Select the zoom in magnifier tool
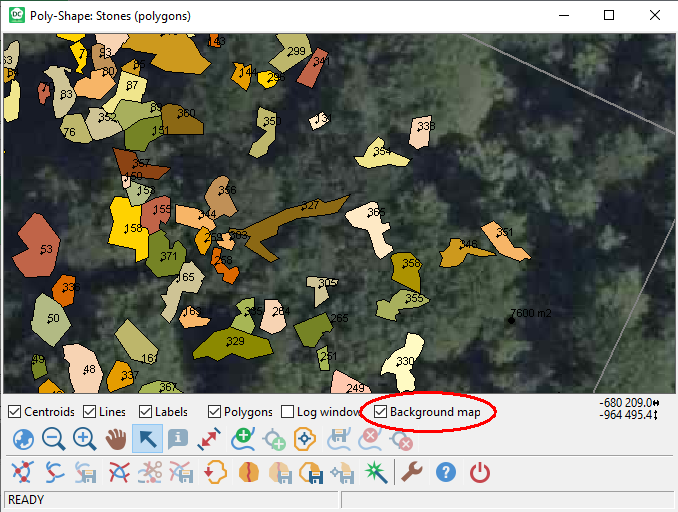678x512 pixels. point(84,439)
